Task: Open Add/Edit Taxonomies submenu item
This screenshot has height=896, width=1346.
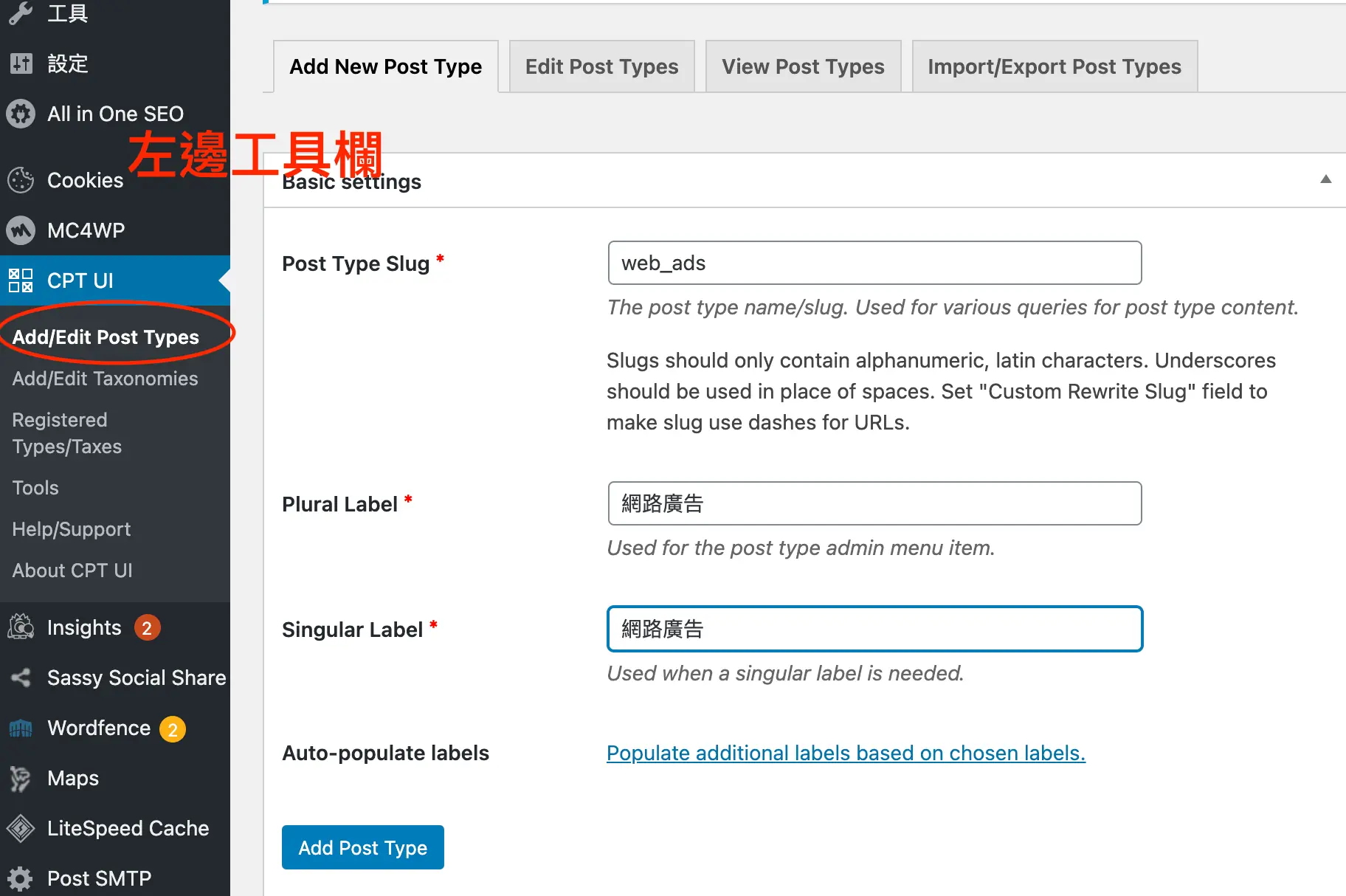Action: pyautogui.click(x=105, y=378)
